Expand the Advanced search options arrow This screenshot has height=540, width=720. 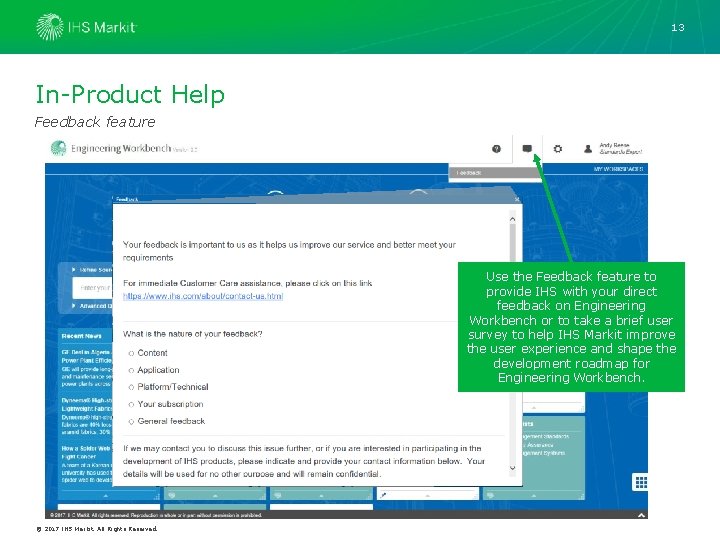[x=73, y=306]
